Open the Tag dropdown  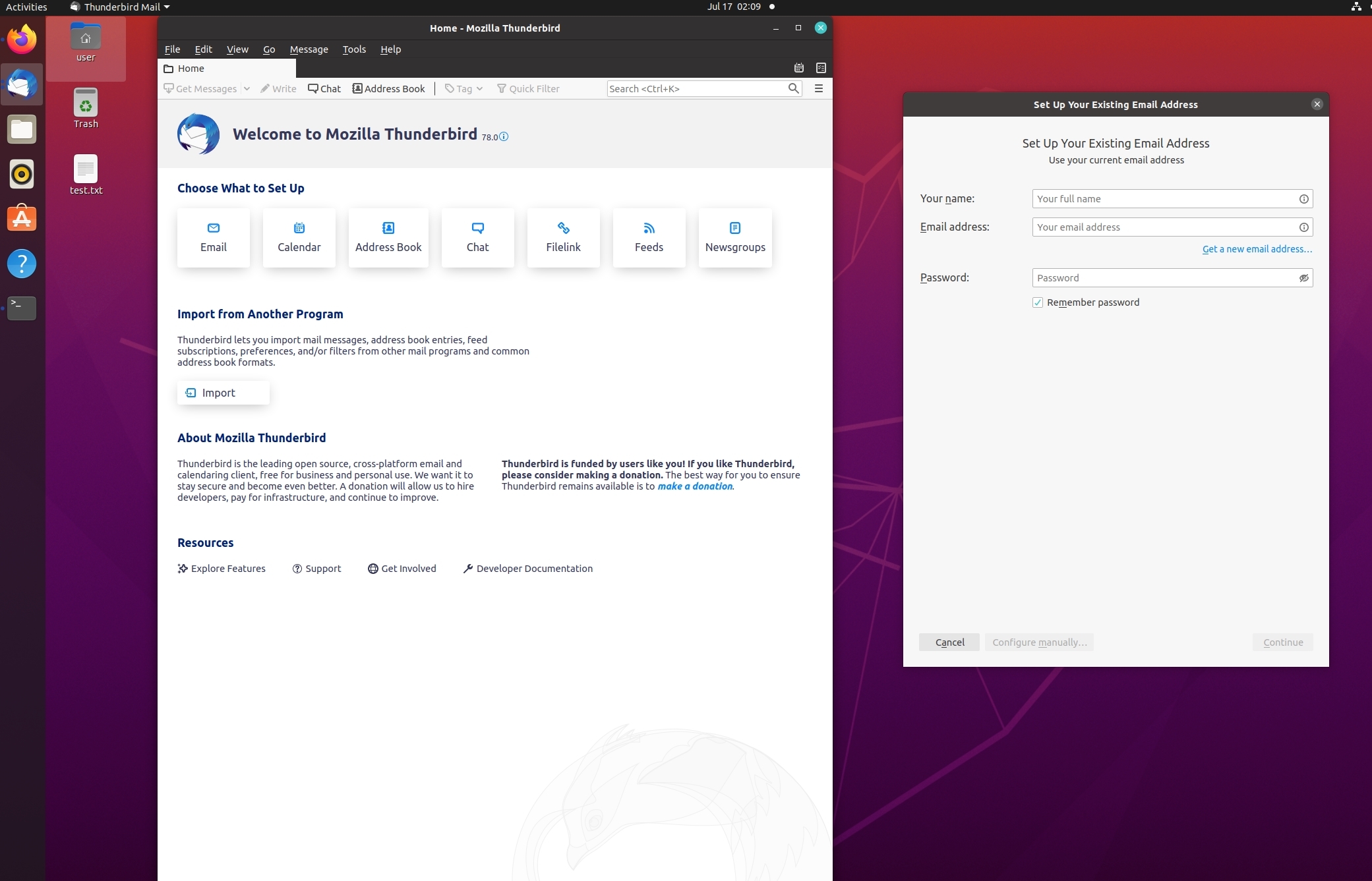479,88
